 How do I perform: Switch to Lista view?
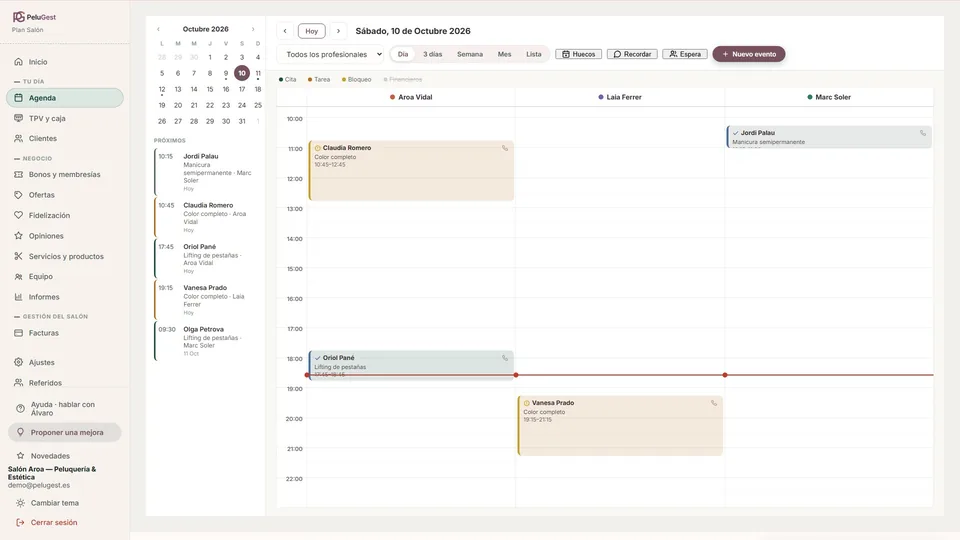pos(534,54)
